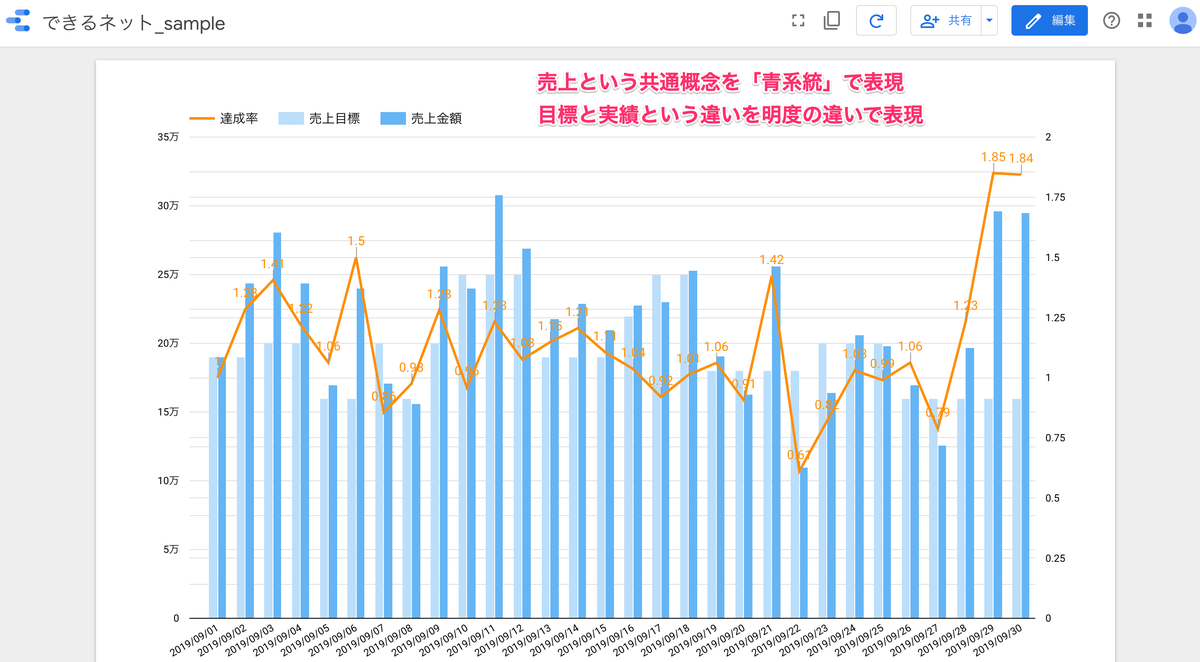Click the 編集 edit button

pyautogui.click(x=1049, y=21)
